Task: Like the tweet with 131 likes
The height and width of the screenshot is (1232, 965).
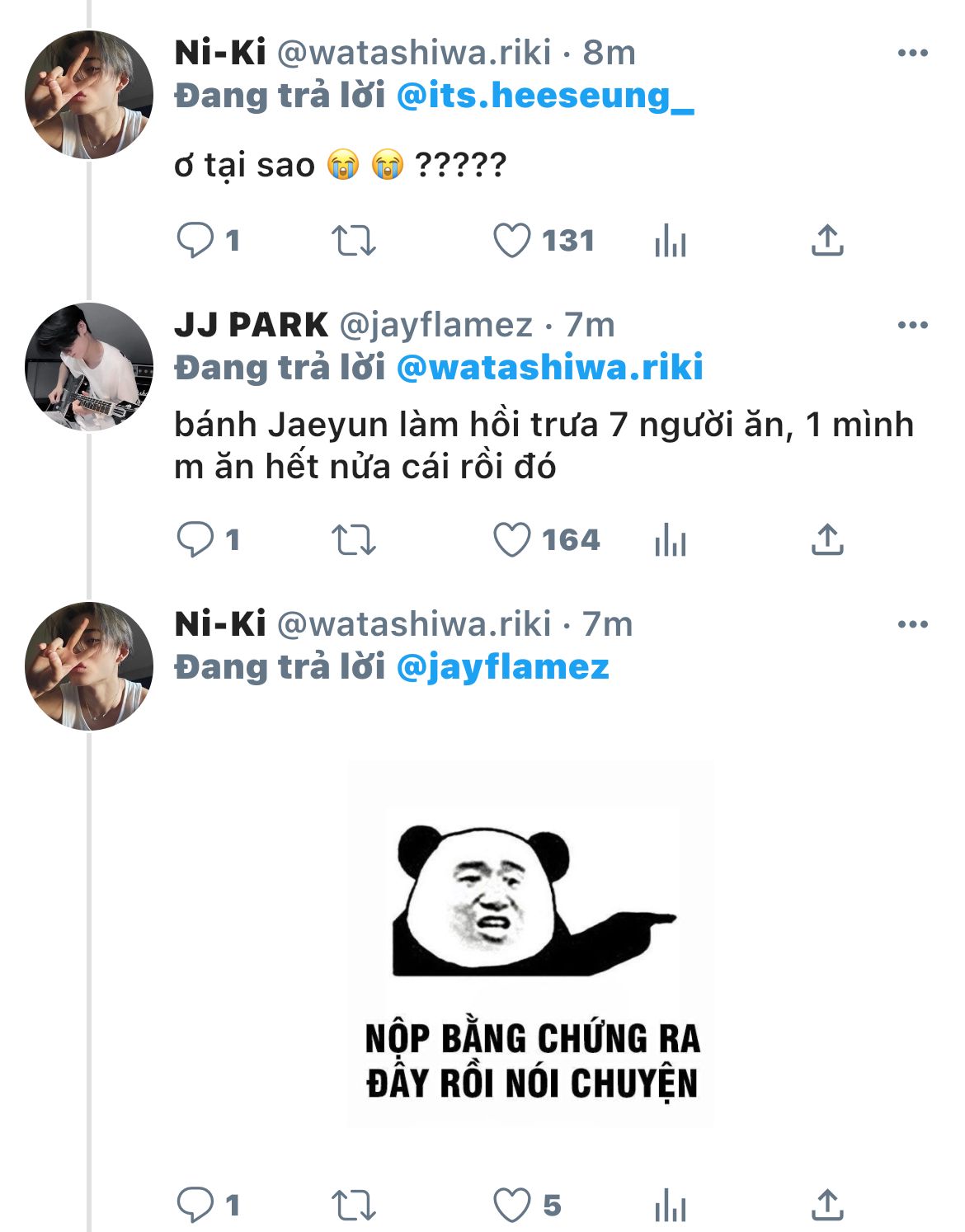Action: 511,241
